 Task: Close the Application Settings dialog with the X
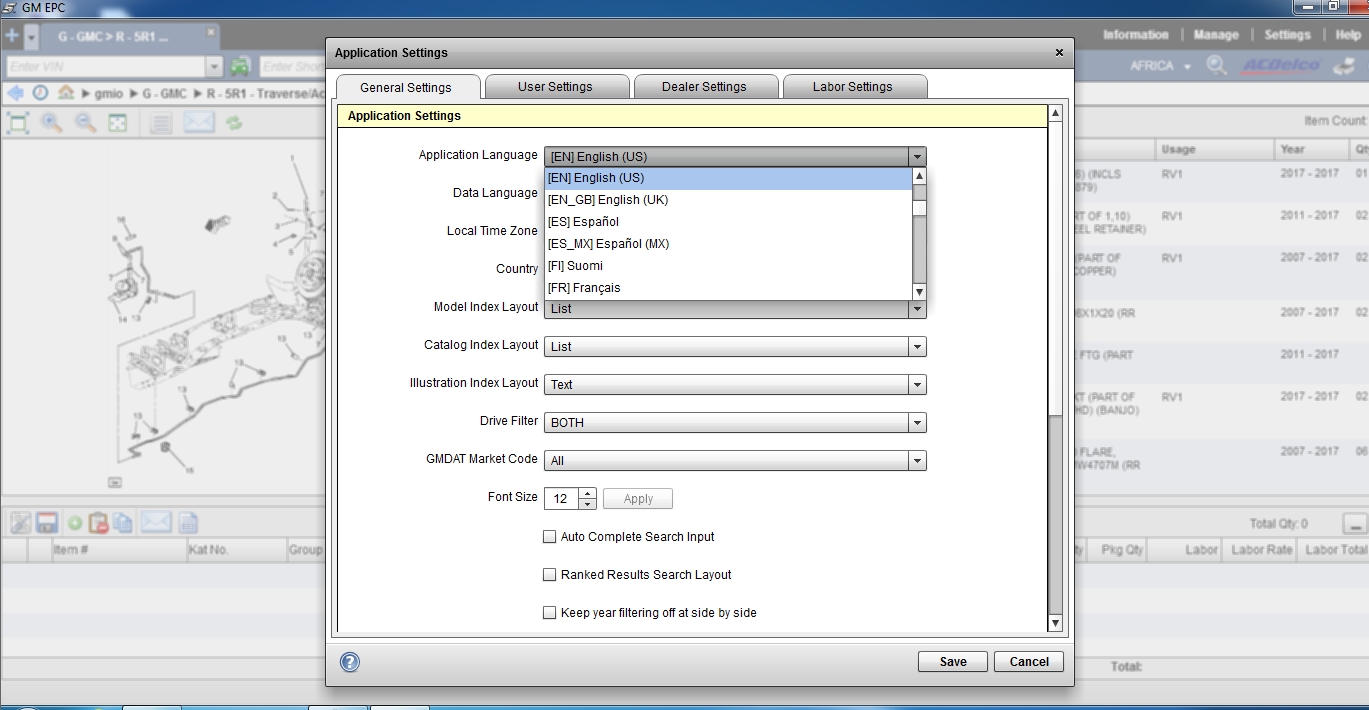1060,53
